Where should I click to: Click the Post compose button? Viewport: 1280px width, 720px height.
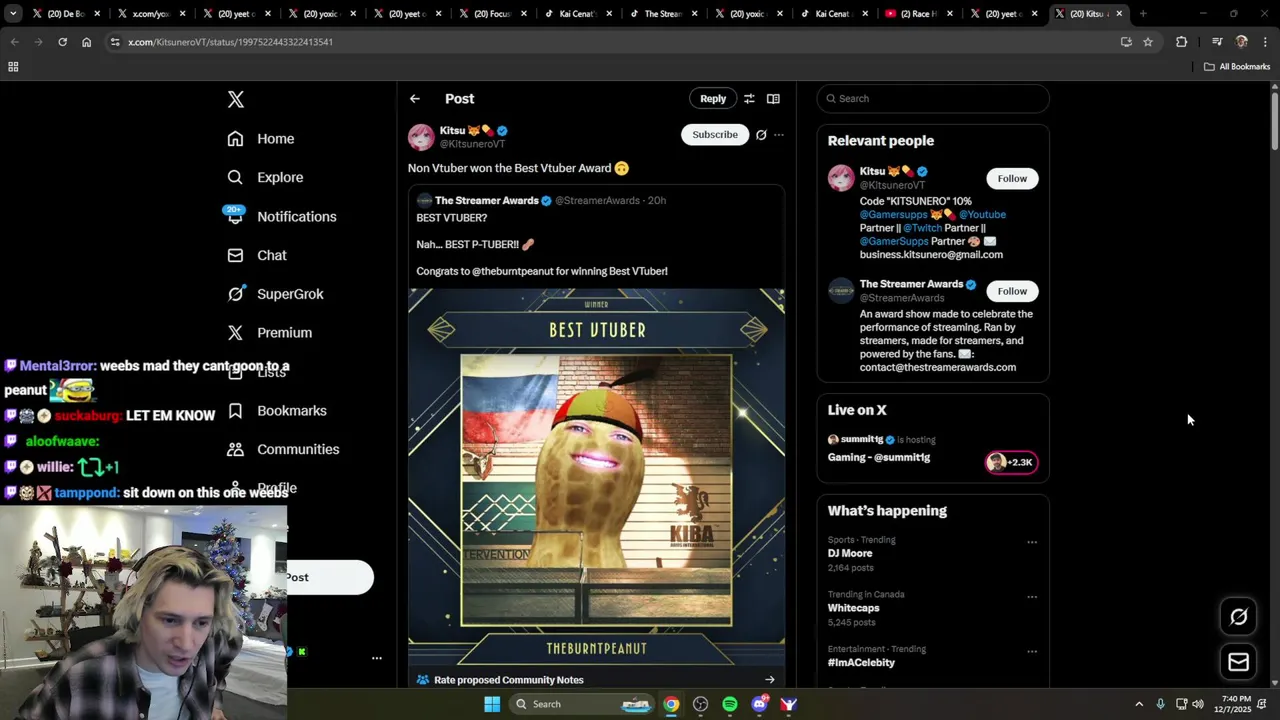(x=330, y=577)
